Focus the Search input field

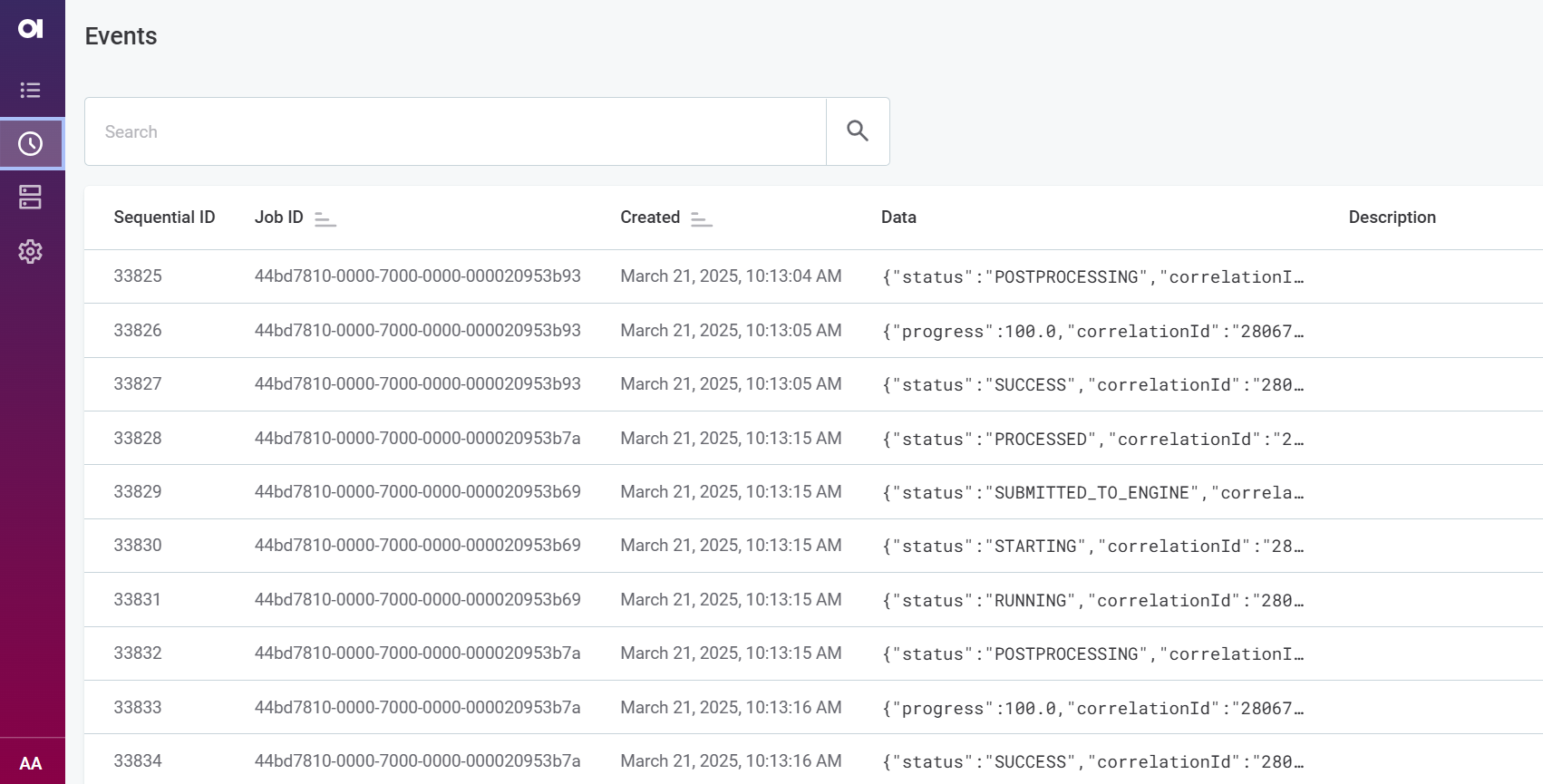[x=455, y=131]
